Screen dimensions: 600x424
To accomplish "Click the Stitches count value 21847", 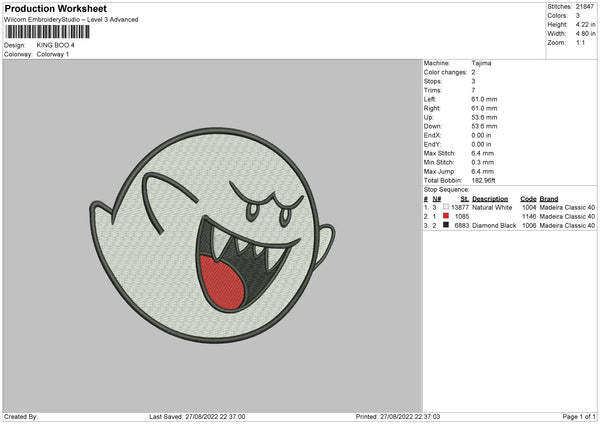I will (587, 6).
